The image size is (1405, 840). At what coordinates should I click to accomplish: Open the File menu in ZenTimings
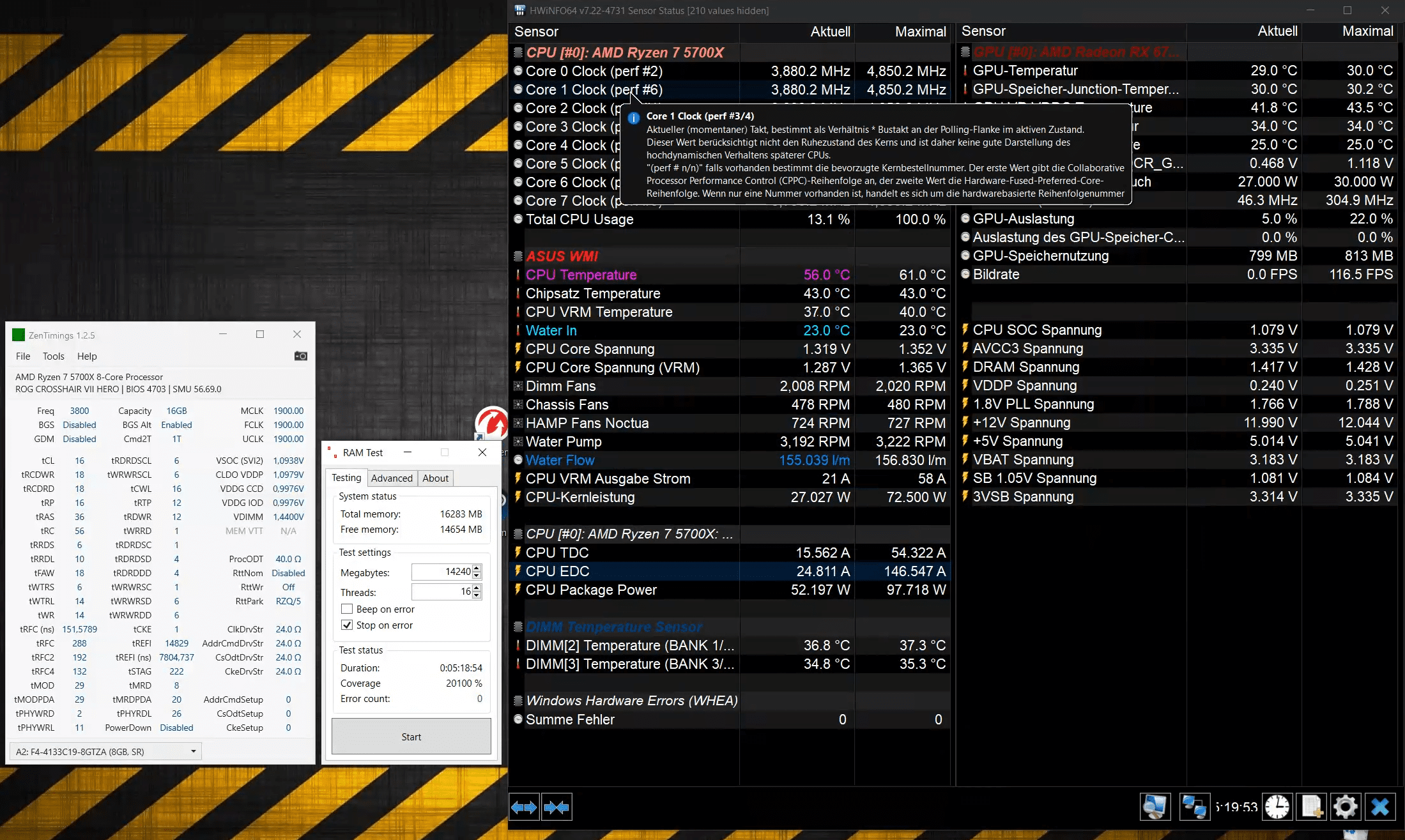point(23,356)
